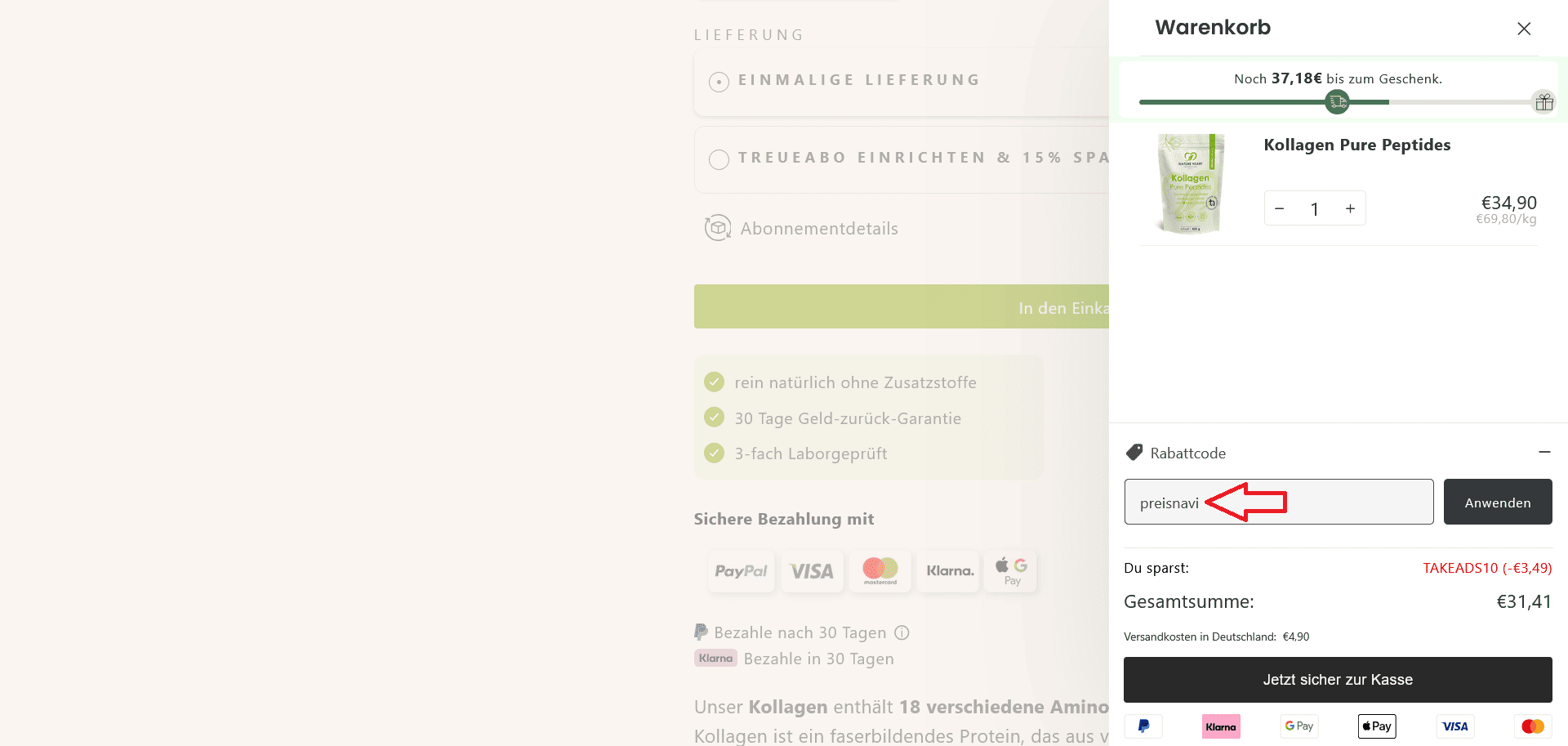Click the truck marker on the gift progress bar

tap(1337, 101)
